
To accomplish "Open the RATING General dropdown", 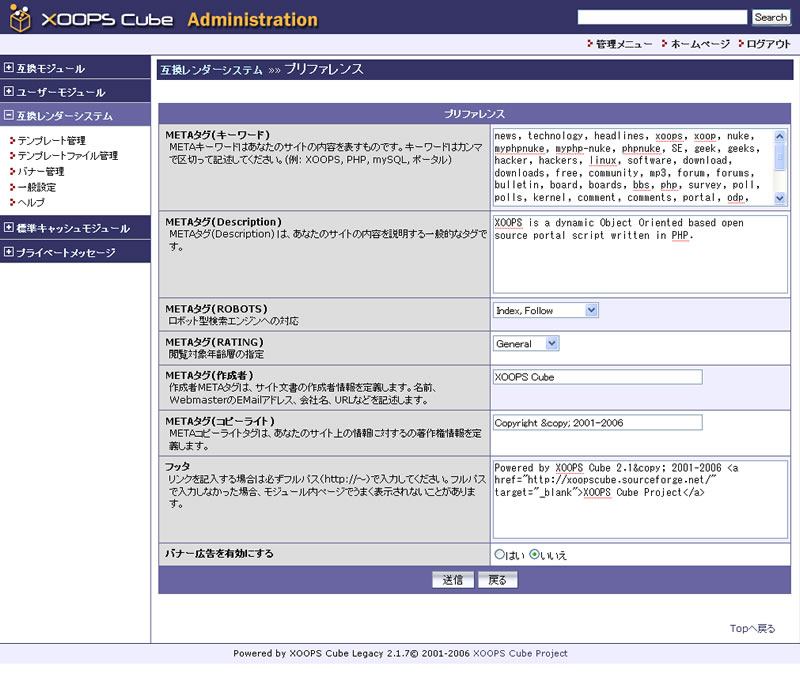I will (526, 343).
